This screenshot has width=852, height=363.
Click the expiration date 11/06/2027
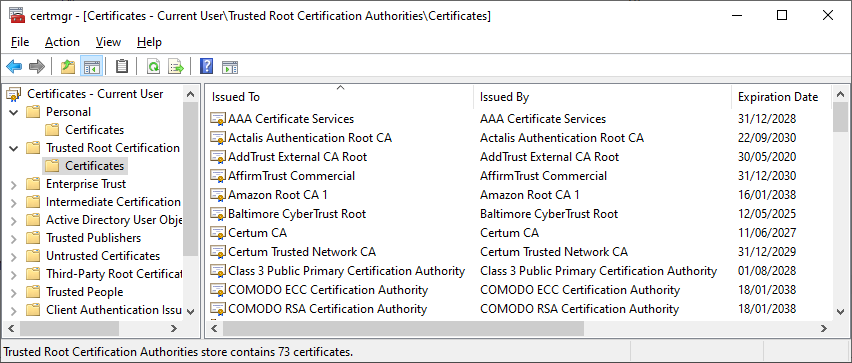point(767,233)
